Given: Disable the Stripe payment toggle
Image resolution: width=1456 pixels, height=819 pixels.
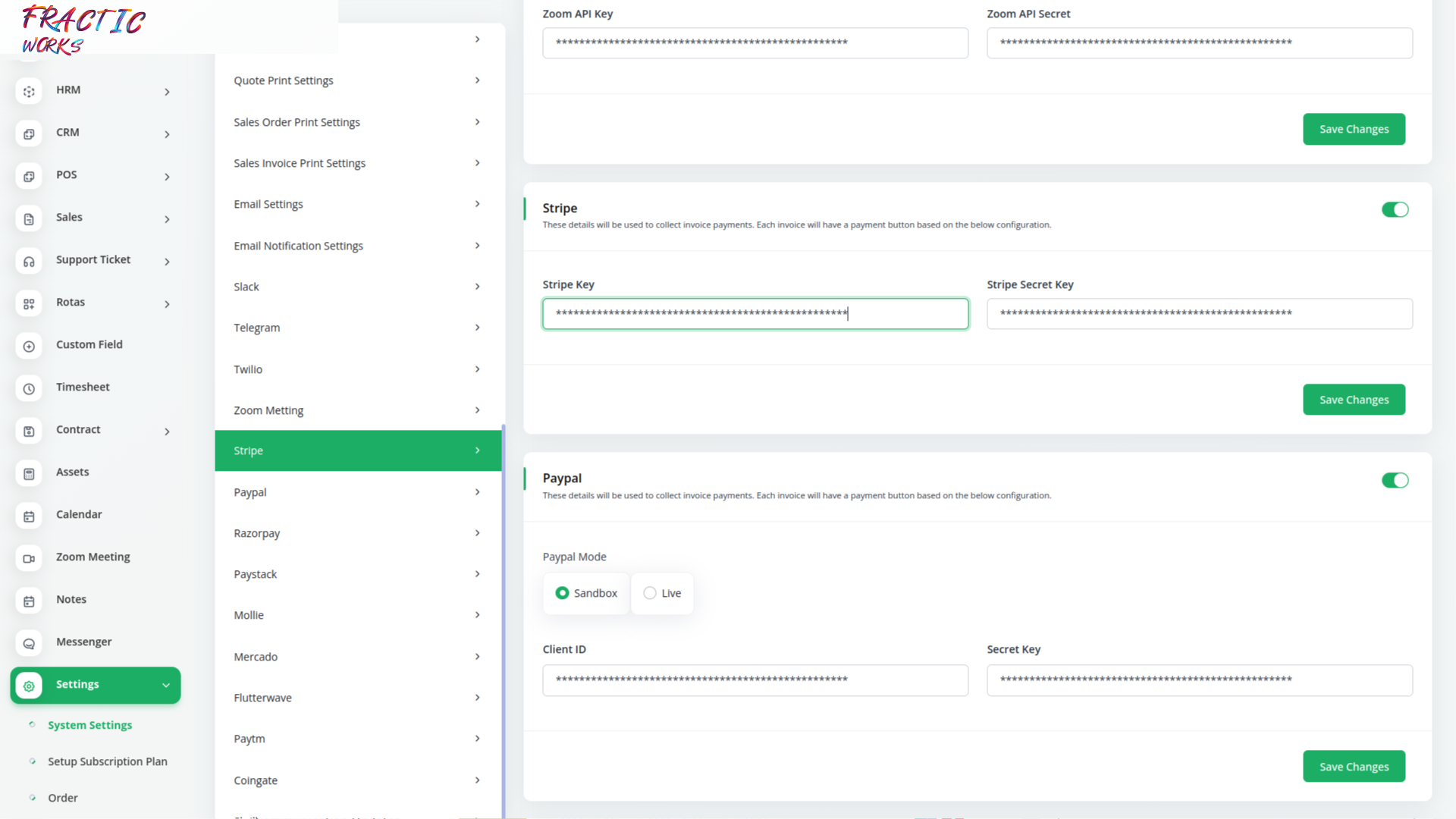Looking at the screenshot, I should point(1395,209).
